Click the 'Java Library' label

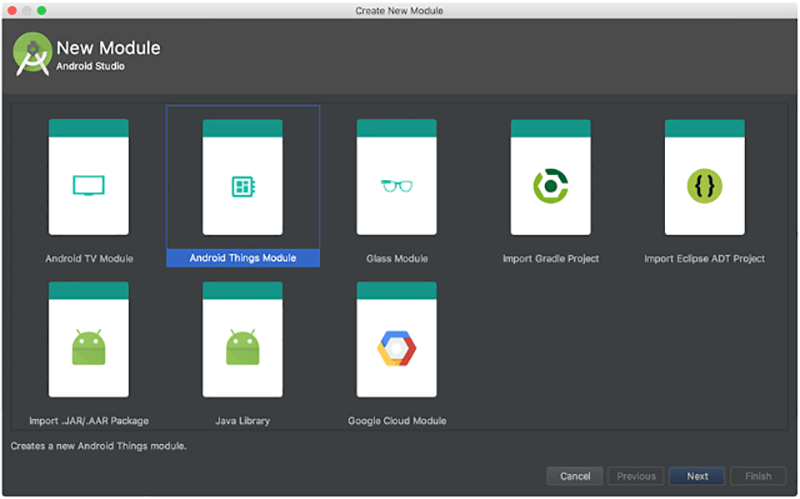[242, 421]
